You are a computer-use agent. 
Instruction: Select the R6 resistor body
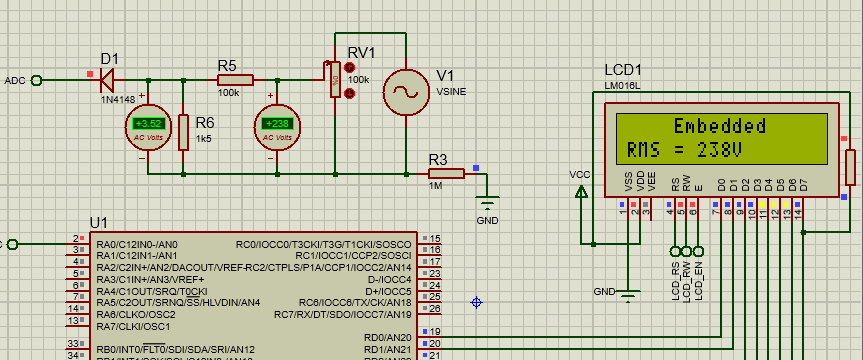(184, 133)
